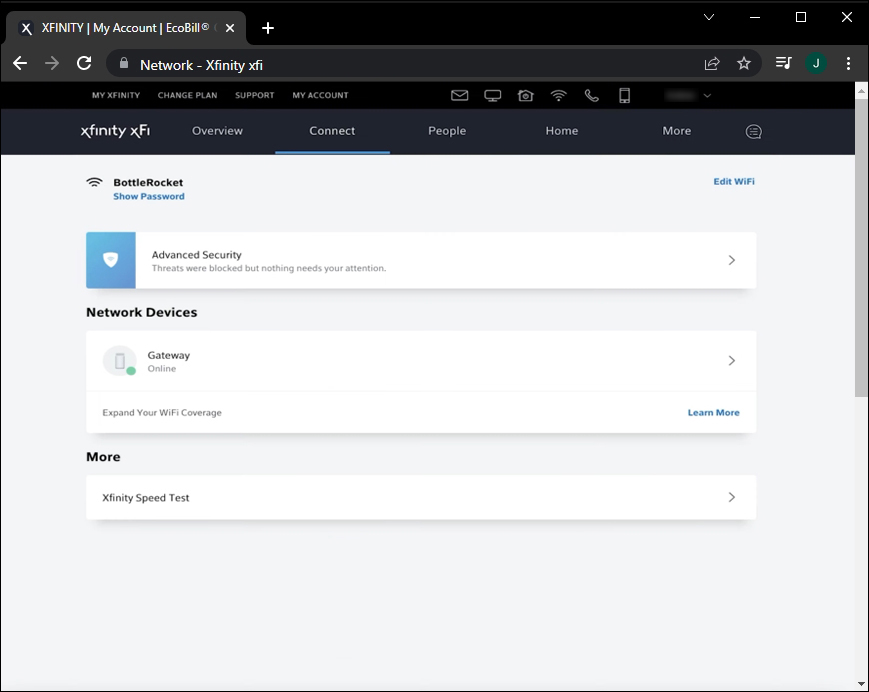Open the home security camera icon
Image resolution: width=869 pixels, height=692 pixels.
point(525,96)
